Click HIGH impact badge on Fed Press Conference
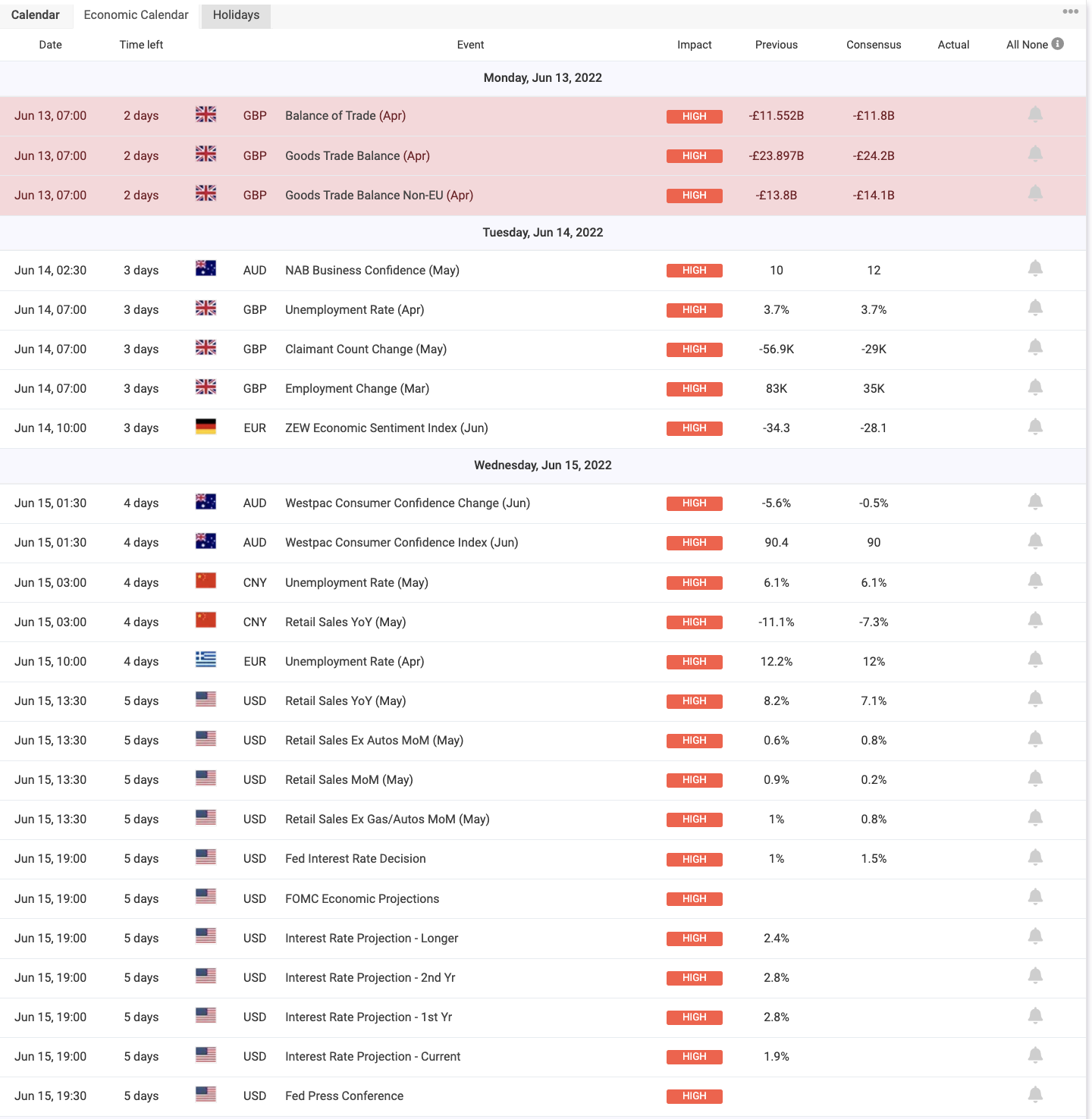1092x1119 pixels. (695, 1096)
